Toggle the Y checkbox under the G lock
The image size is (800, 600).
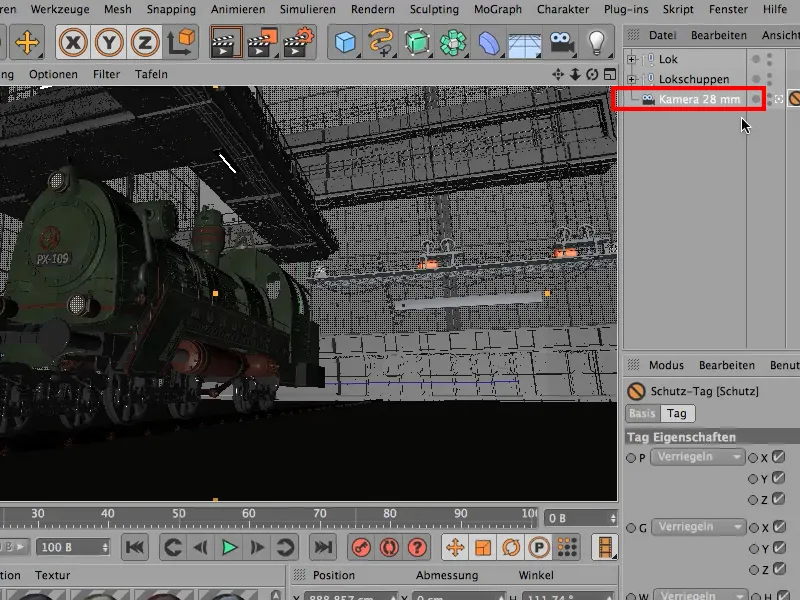click(779, 548)
